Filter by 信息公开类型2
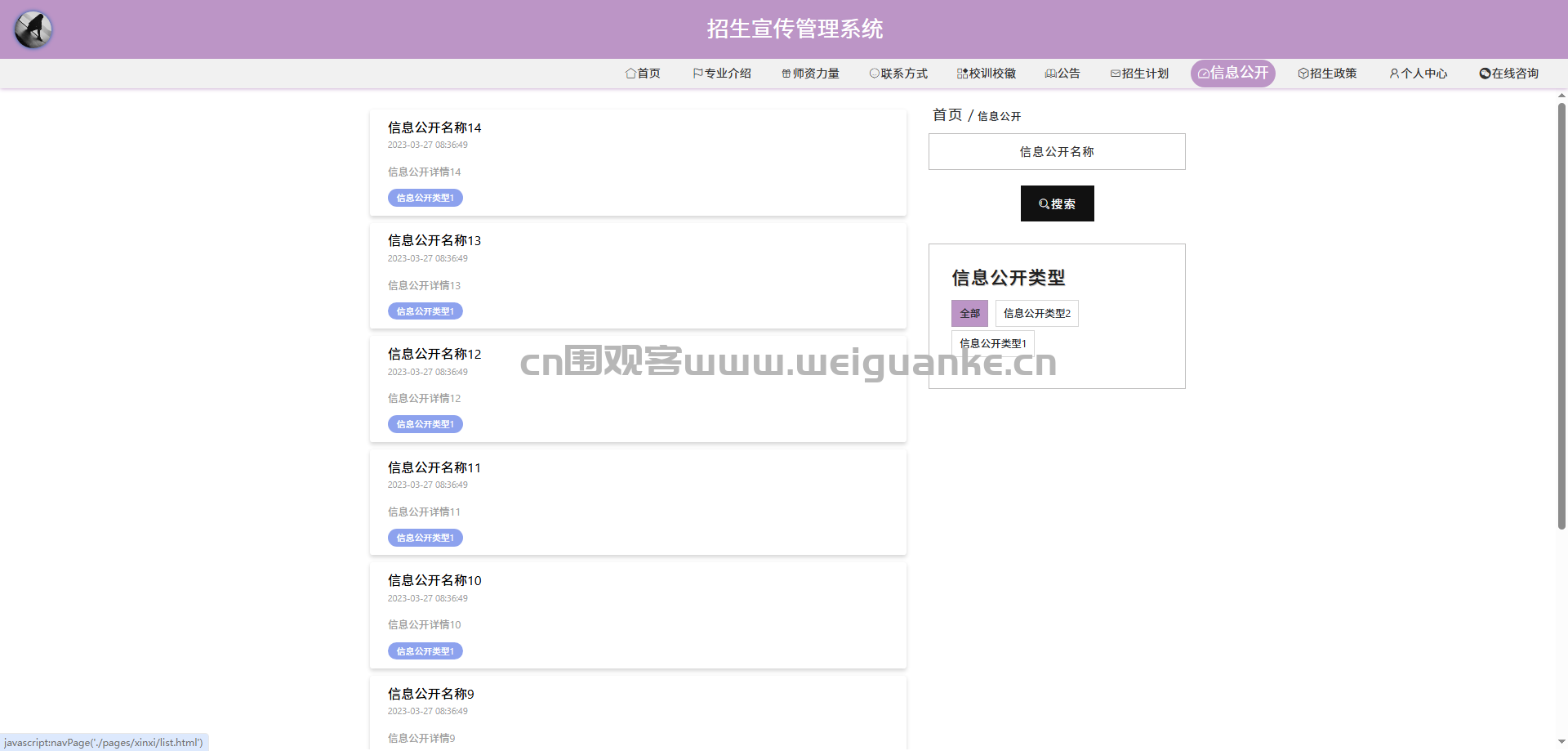The image size is (1568, 751). click(1036, 313)
